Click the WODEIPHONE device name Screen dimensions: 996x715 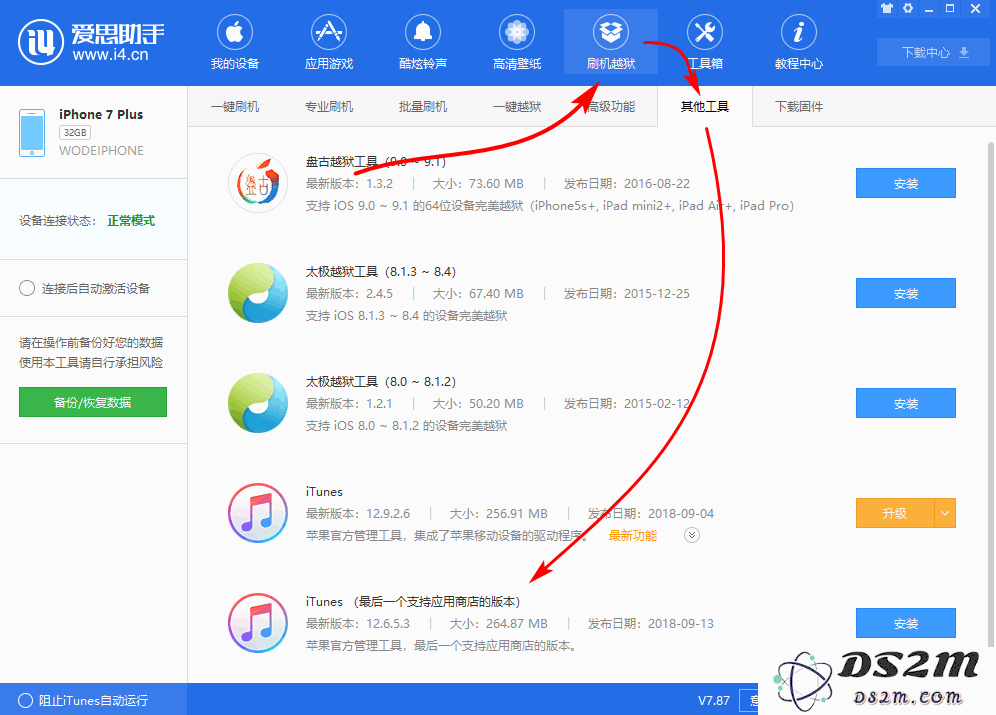102,150
